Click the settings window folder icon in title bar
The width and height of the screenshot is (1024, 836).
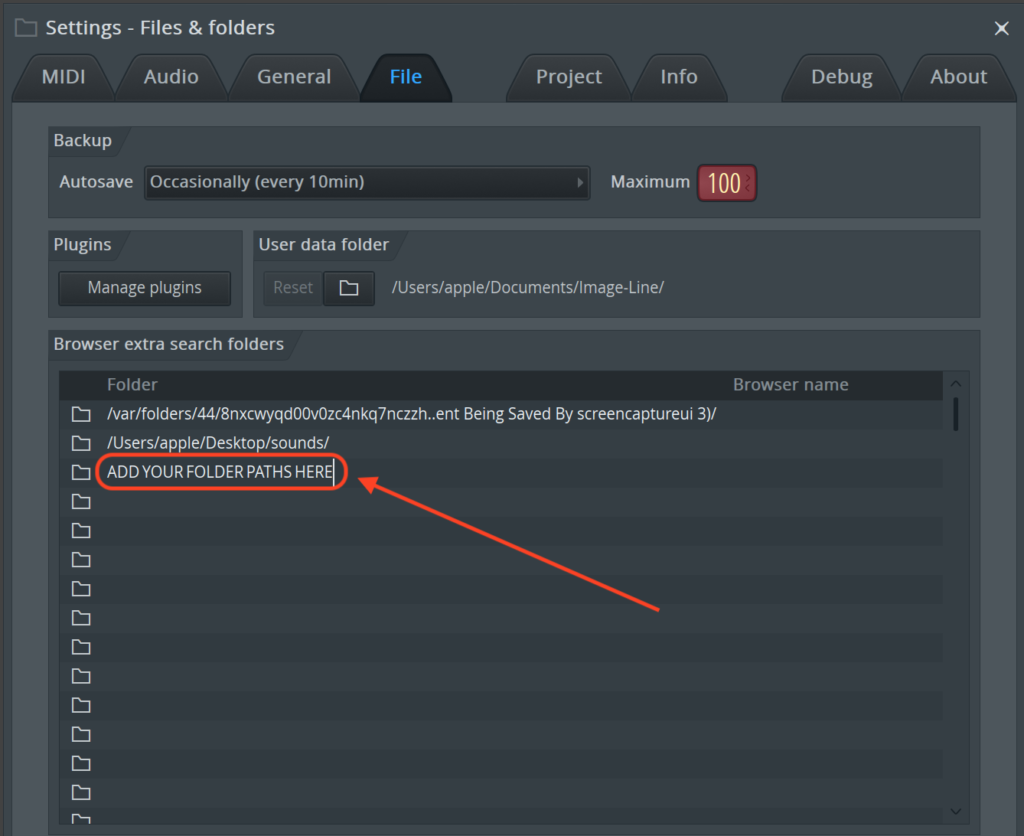click(x=26, y=28)
